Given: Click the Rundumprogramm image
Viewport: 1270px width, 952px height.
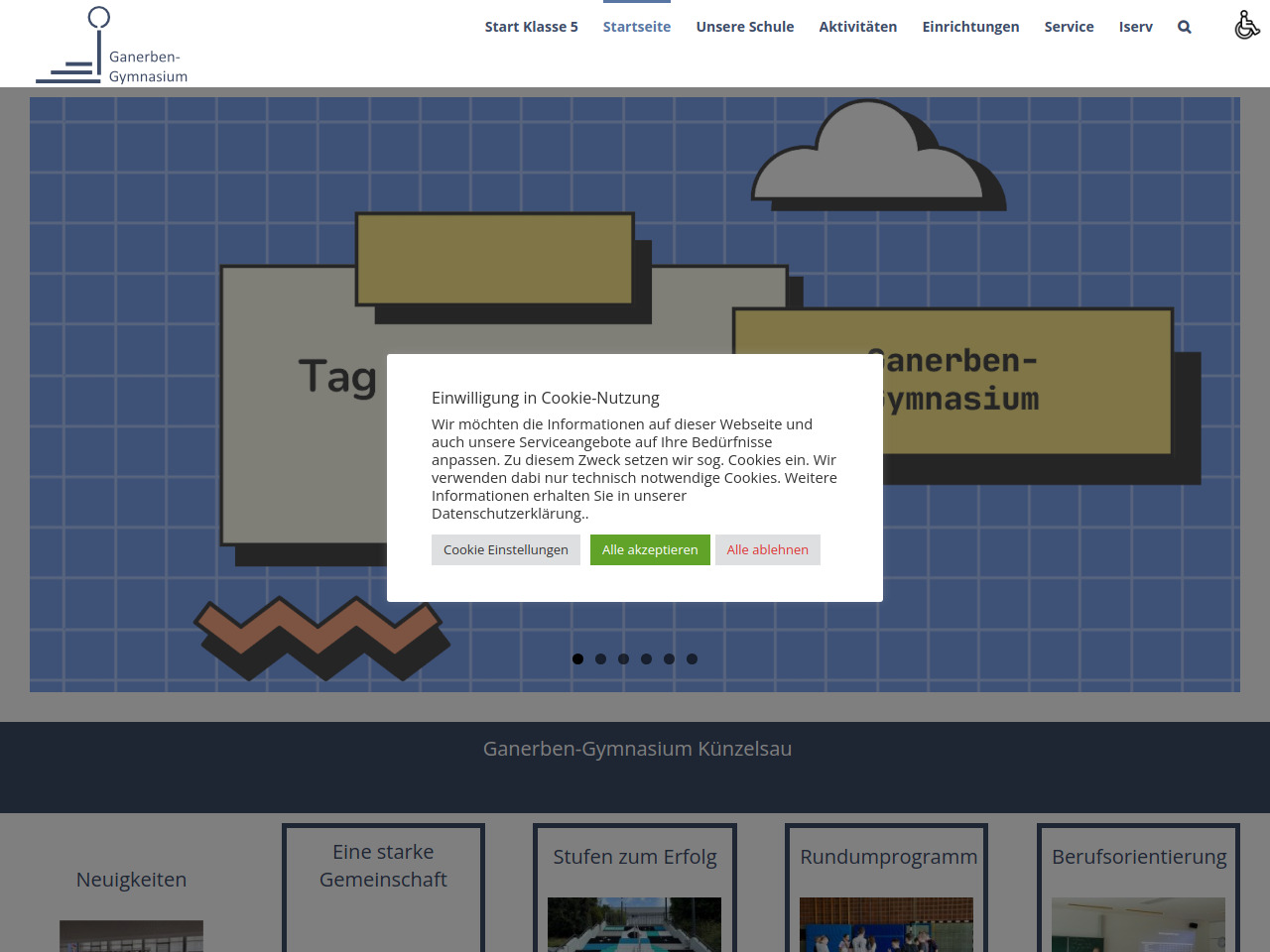Looking at the screenshot, I should click(886, 924).
